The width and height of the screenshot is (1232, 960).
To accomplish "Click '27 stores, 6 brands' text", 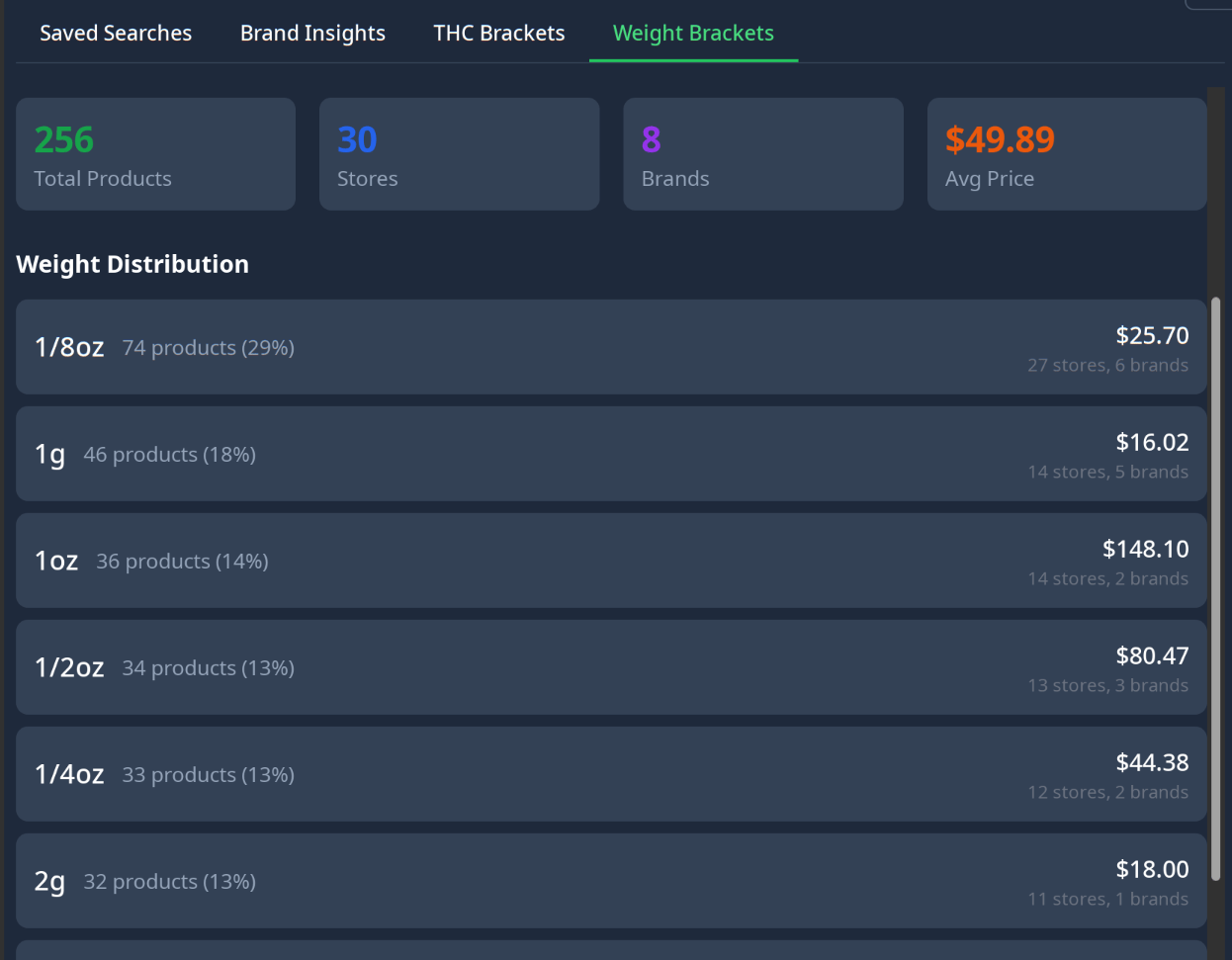I will click(x=1108, y=365).
